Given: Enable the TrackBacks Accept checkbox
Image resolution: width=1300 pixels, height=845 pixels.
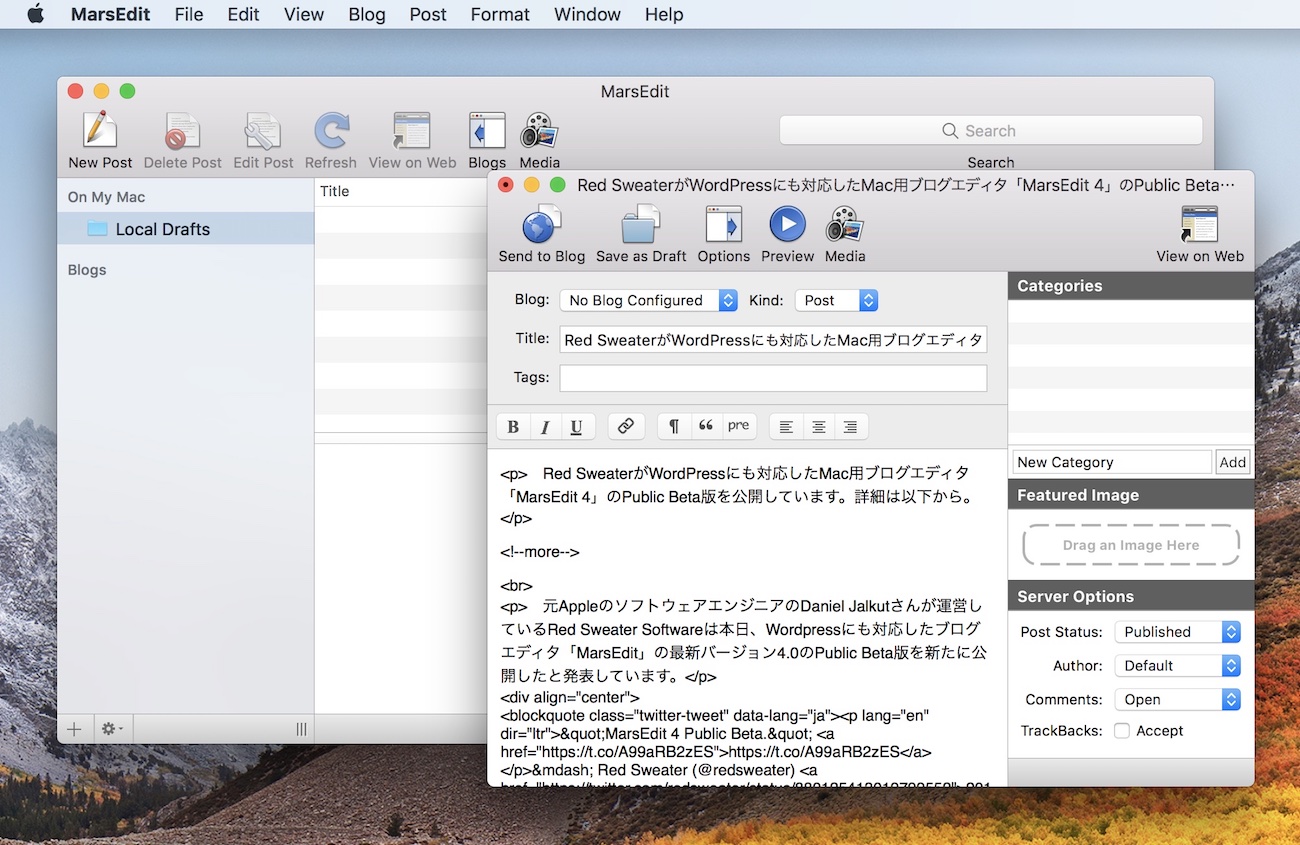Looking at the screenshot, I should pyautogui.click(x=1122, y=731).
